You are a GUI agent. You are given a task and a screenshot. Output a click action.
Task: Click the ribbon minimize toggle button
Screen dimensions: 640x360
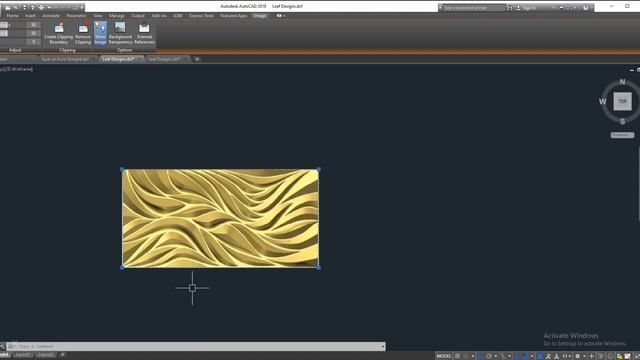280,16
